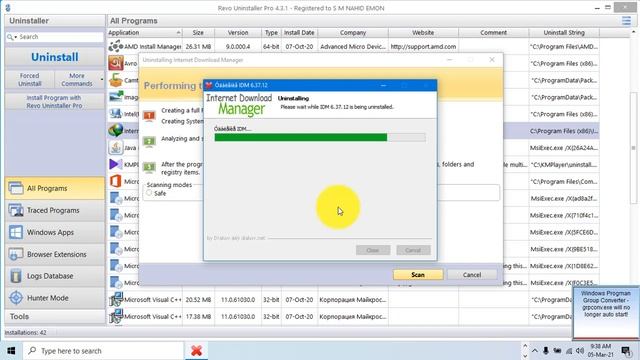Click the Traced Programs sidebar icon
The height and width of the screenshot is (360, 640).
(x=16, y=210)
